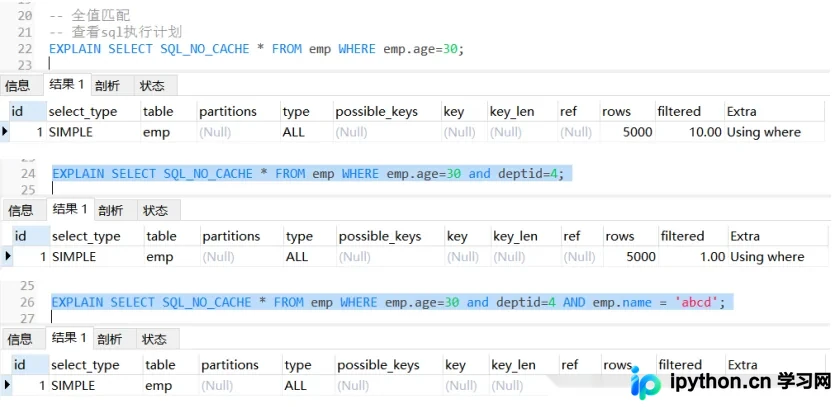Image resolution: width=837 pixels, height=407 pixels.
Task: Select 结果 1 tab under the emp.age=30 query
Action: [67, 84]
